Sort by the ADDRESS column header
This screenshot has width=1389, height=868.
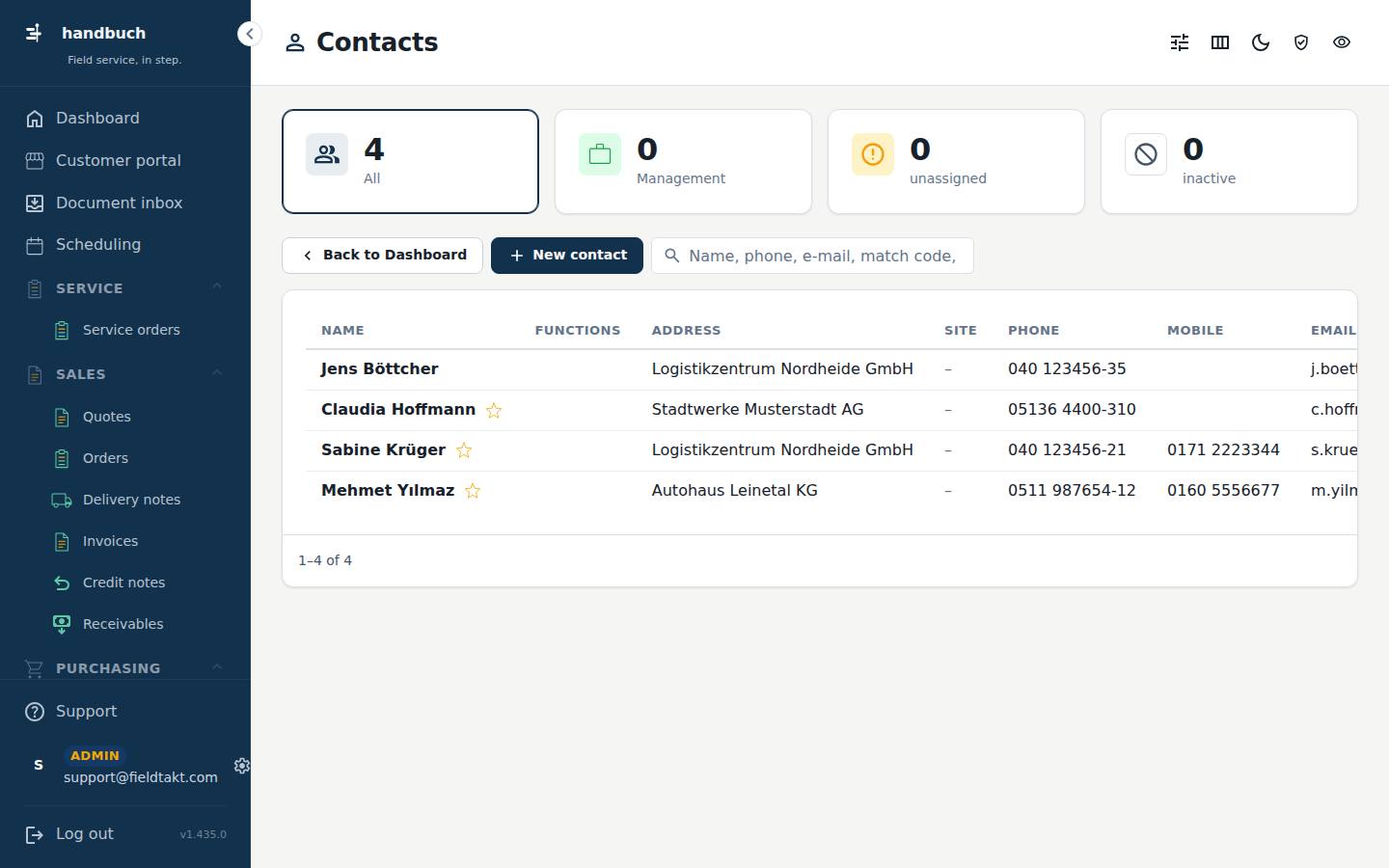[x=686, y=331]
